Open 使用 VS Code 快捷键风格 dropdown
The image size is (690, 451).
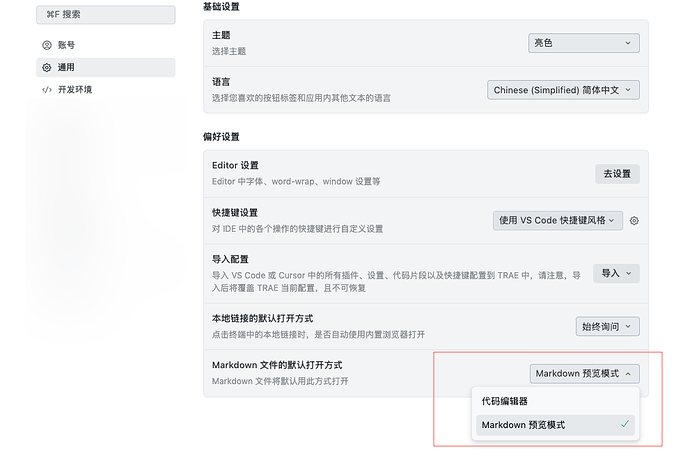coord(558,220)
